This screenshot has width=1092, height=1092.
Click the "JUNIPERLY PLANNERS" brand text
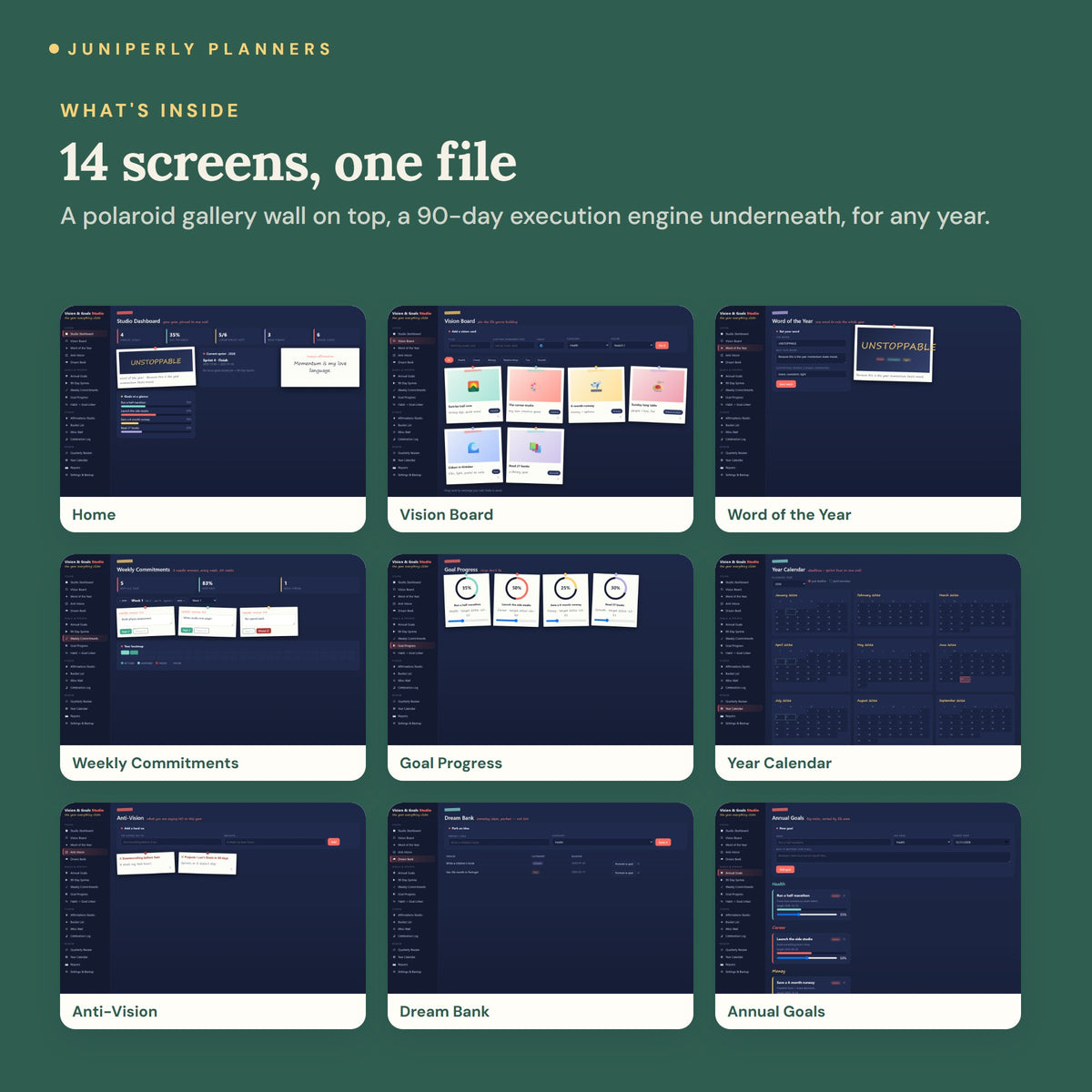pos(199,49)
